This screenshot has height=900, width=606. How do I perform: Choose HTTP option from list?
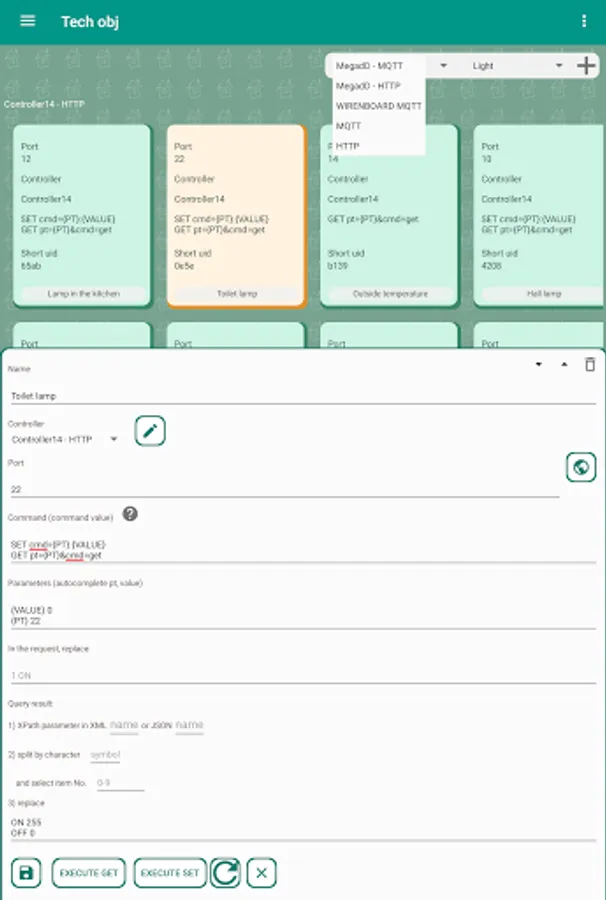[379, 146]
